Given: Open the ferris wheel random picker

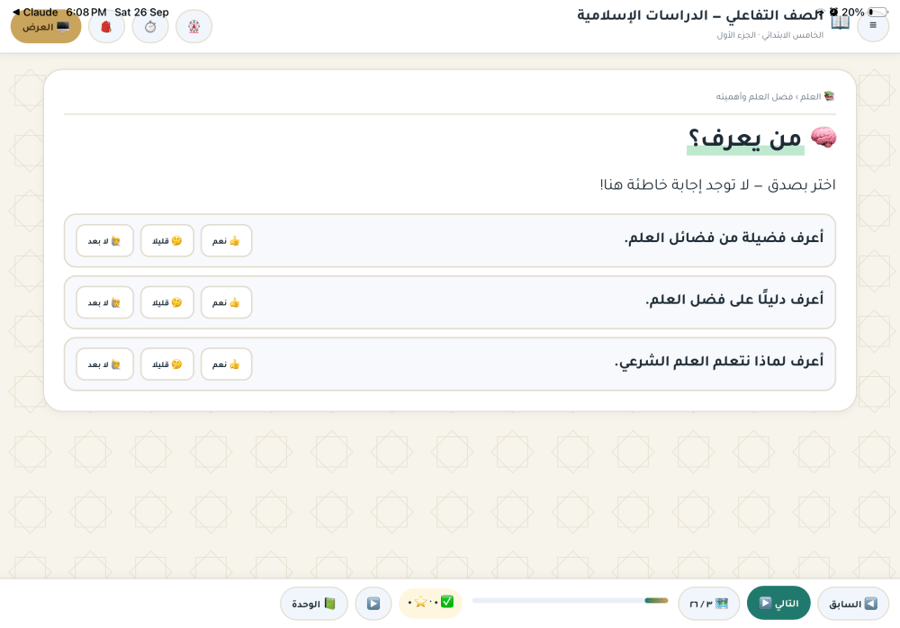Looking at the screenshot, I should tap(194, 27).
